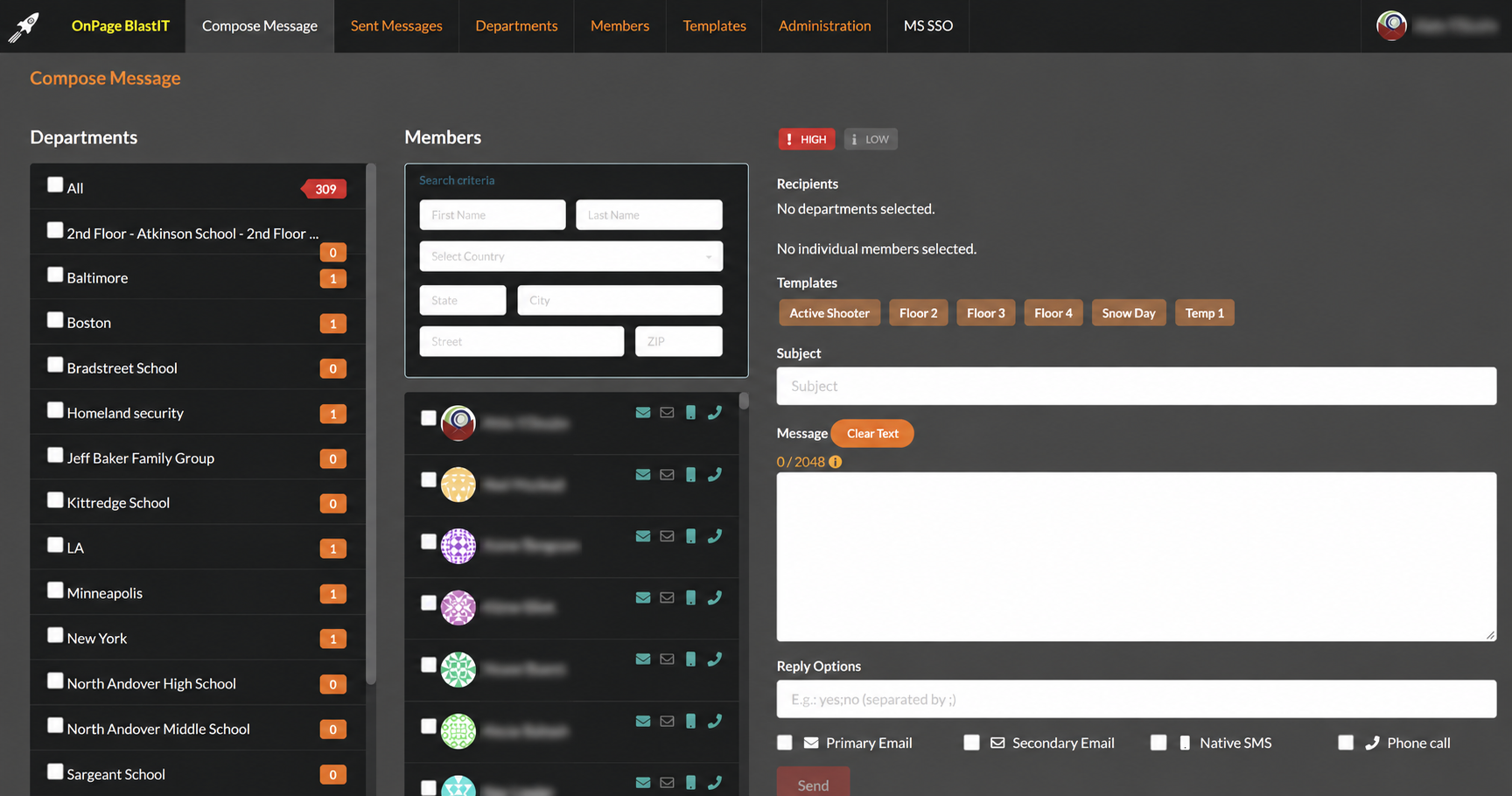Open the user profile avatar in header
This screenshot has width=1512, height=796.
point(1391,25)
